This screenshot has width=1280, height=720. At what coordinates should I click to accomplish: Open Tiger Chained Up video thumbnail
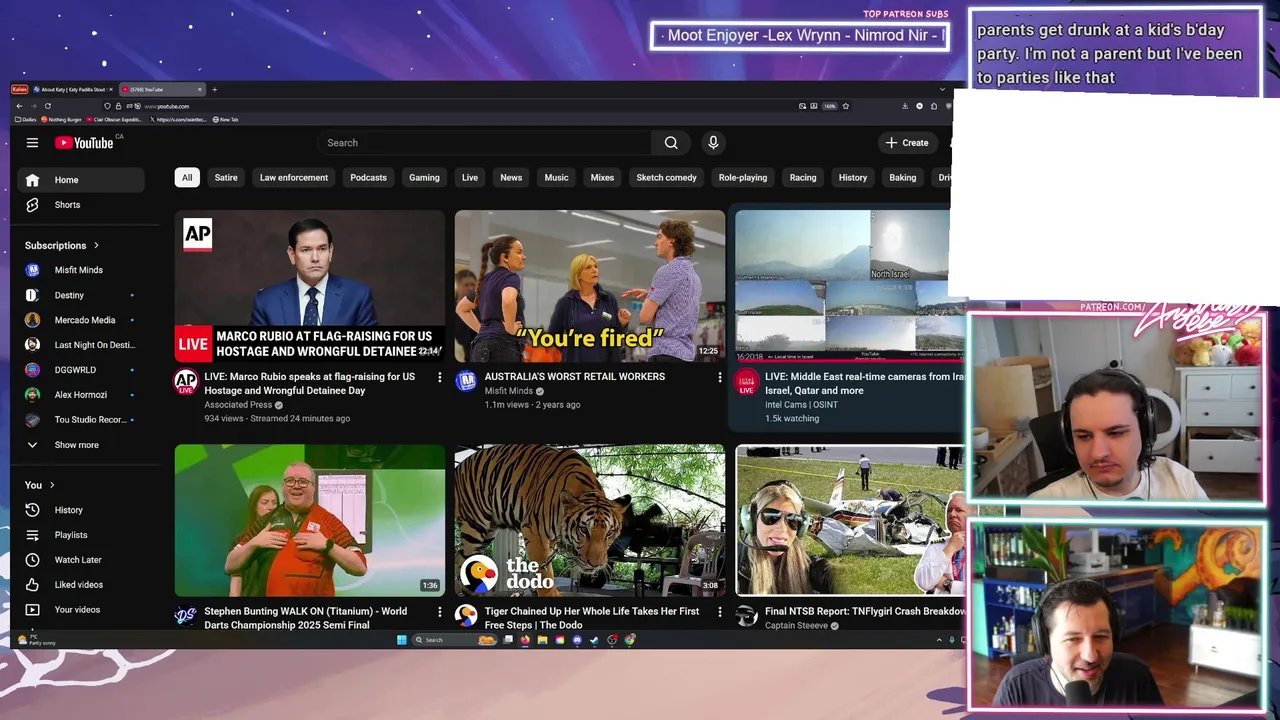[590, 520]
